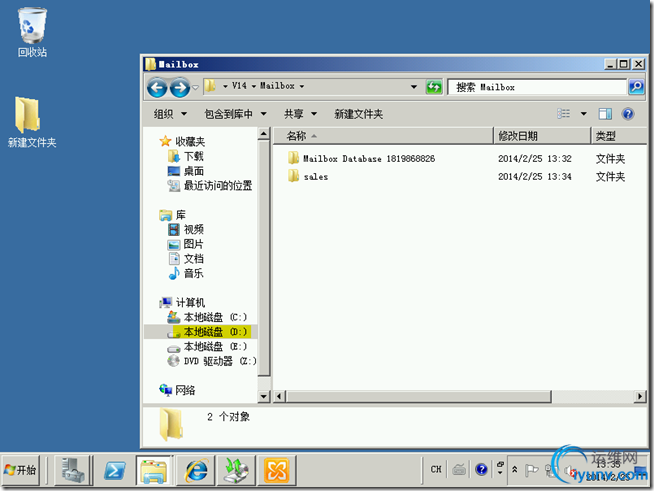Open Action Center flag icon

[x=531, y=470]
